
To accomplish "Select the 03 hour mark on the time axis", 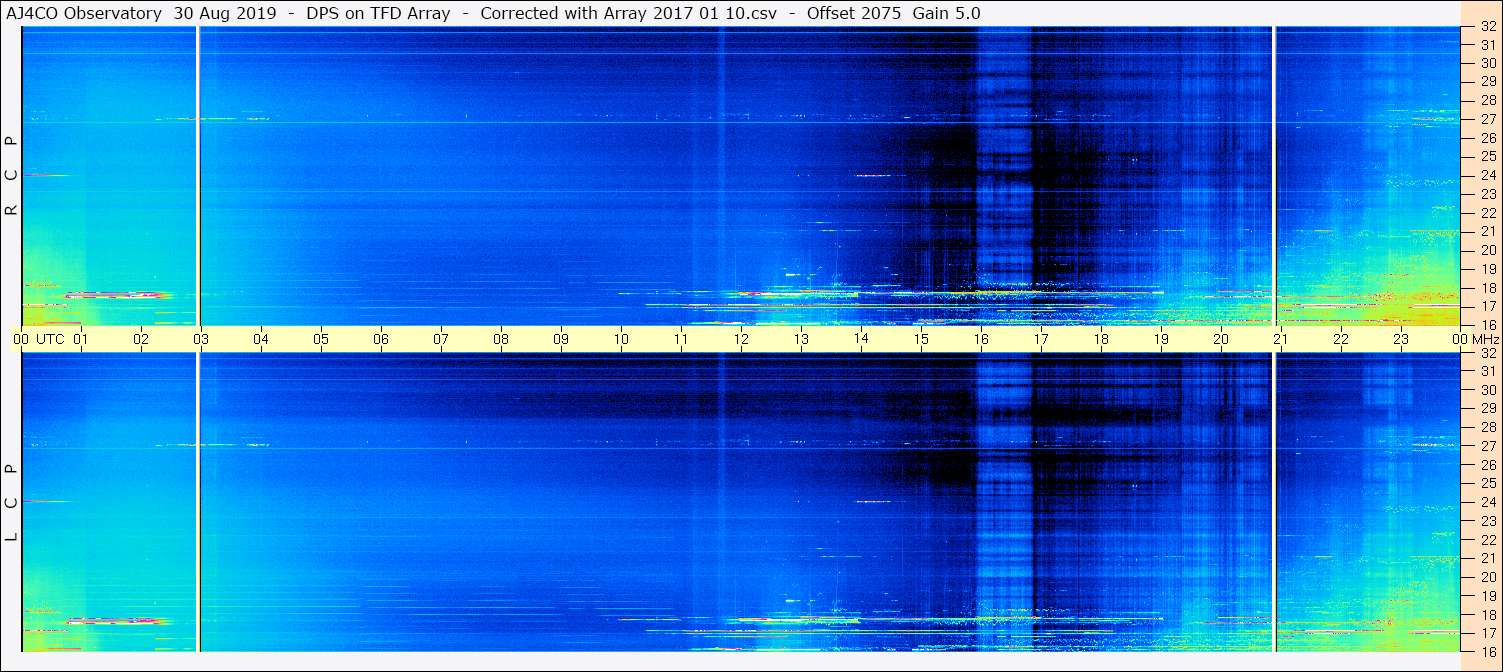I will click(201, 339).
